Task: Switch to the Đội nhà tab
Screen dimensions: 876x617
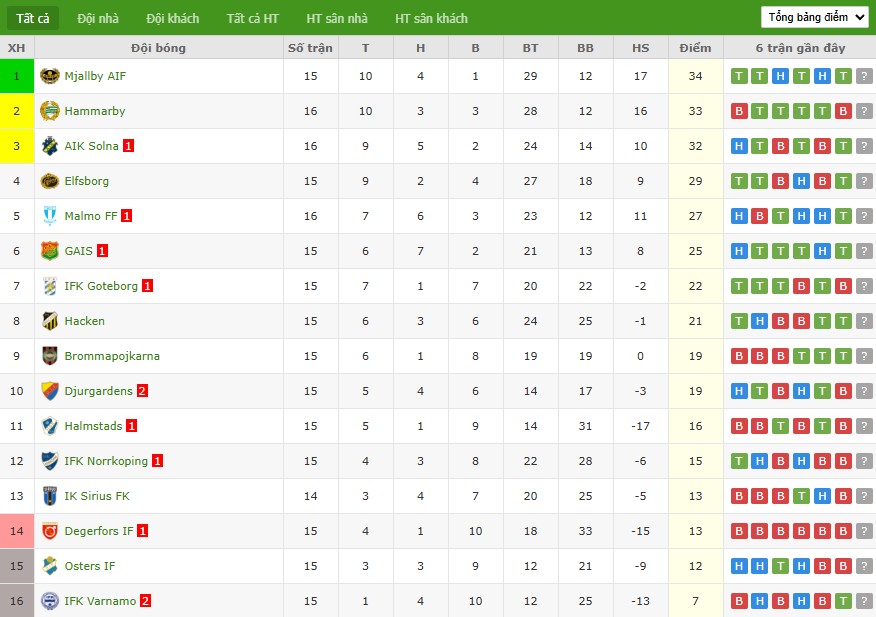Action: pyautogui.click(x=98, y=18)
